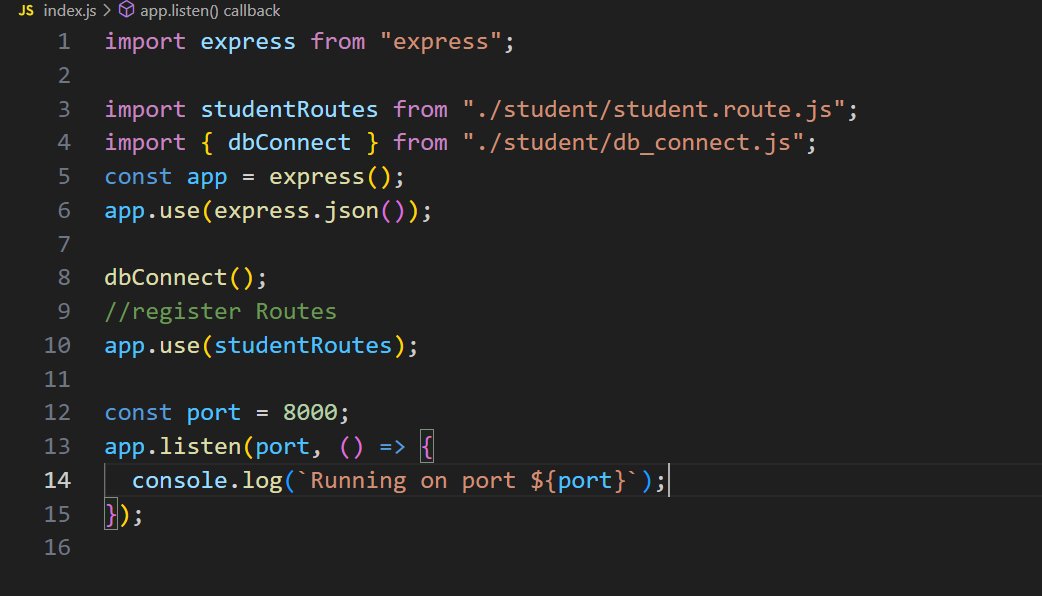Click the listen method on line 13
Viewport: 1042px width, 596px height.
click(x=201, y=447)
